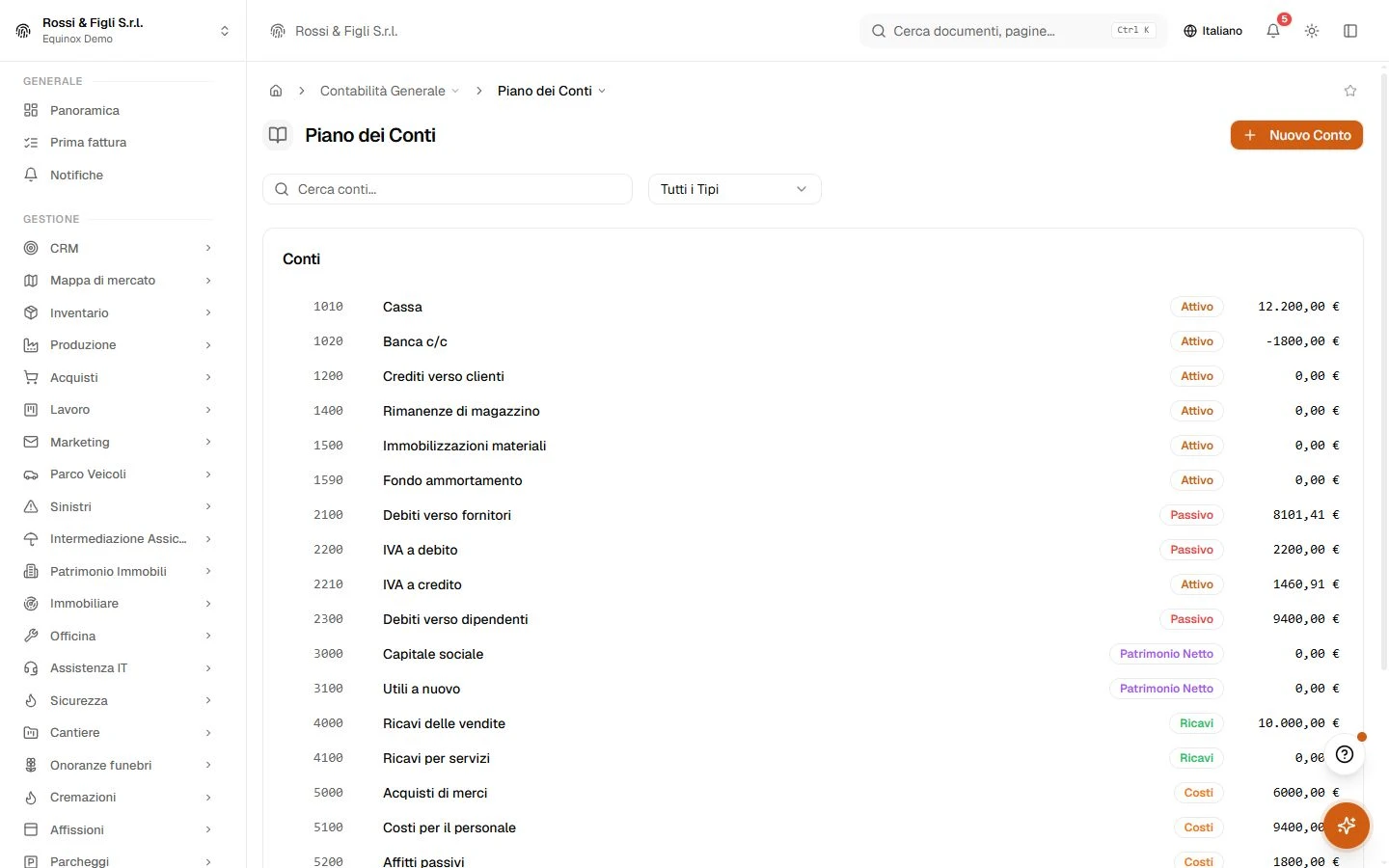Open the notifications bell icon

tap(1273, 31)
